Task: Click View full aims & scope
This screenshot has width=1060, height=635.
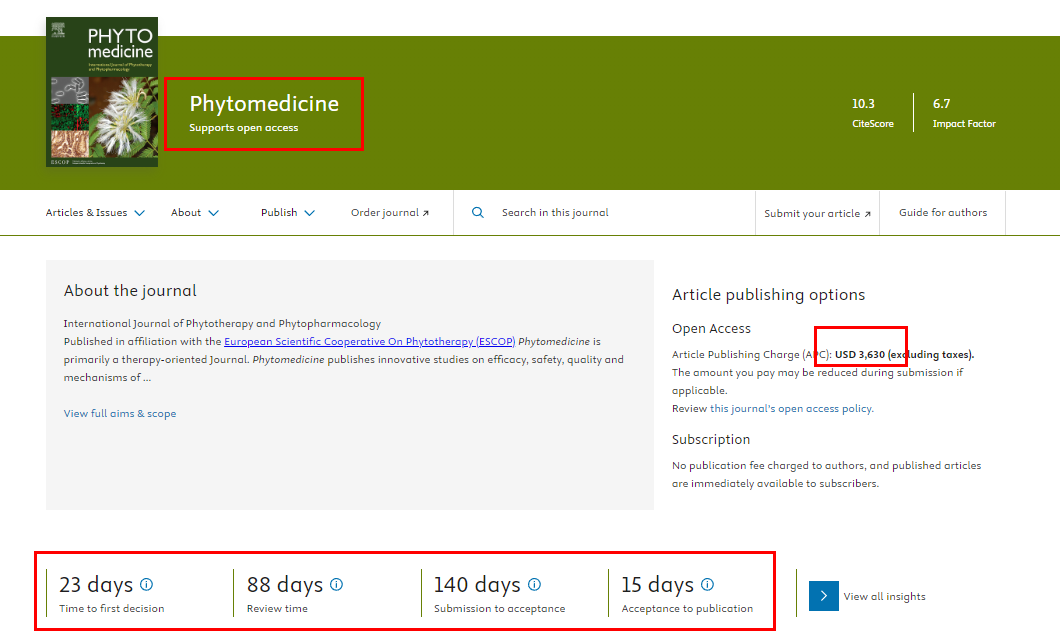Action: pos(120,413)
